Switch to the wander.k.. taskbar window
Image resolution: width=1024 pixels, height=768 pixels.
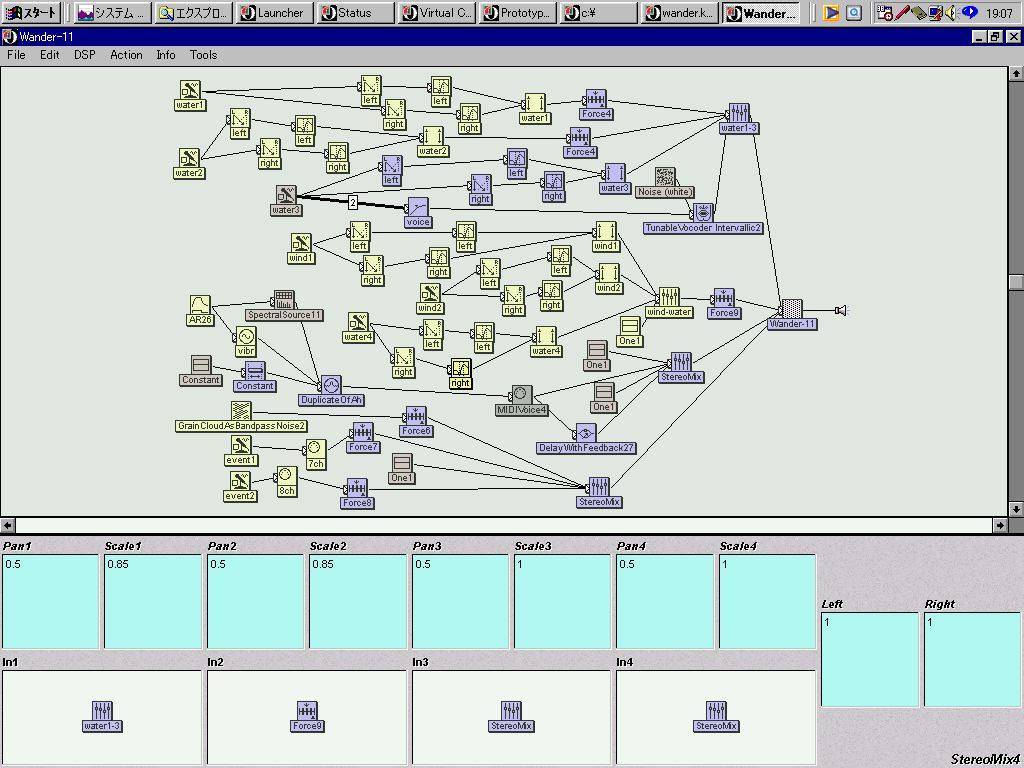(679, 12)
